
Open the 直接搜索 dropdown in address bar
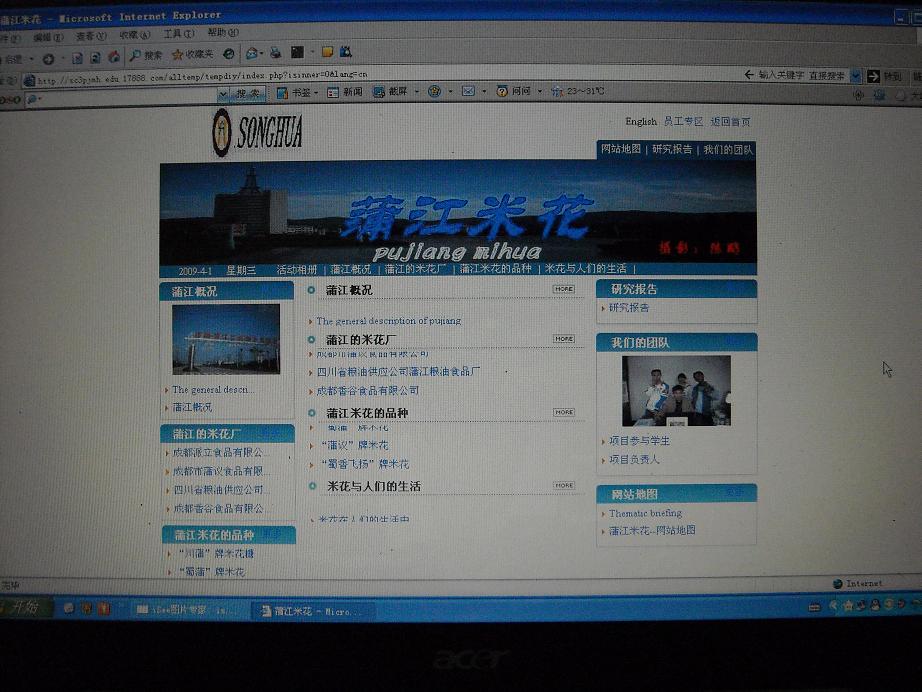832,76
